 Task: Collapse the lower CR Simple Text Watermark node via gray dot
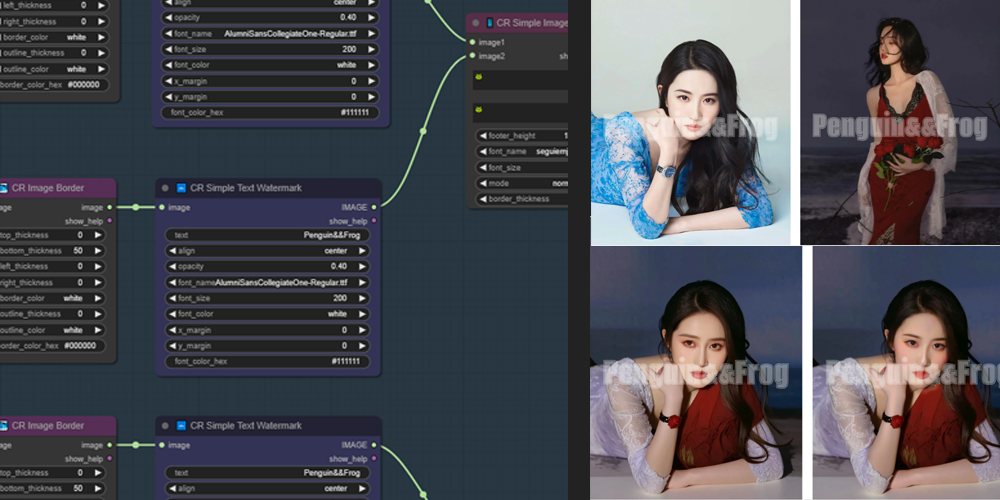[165, 425]
